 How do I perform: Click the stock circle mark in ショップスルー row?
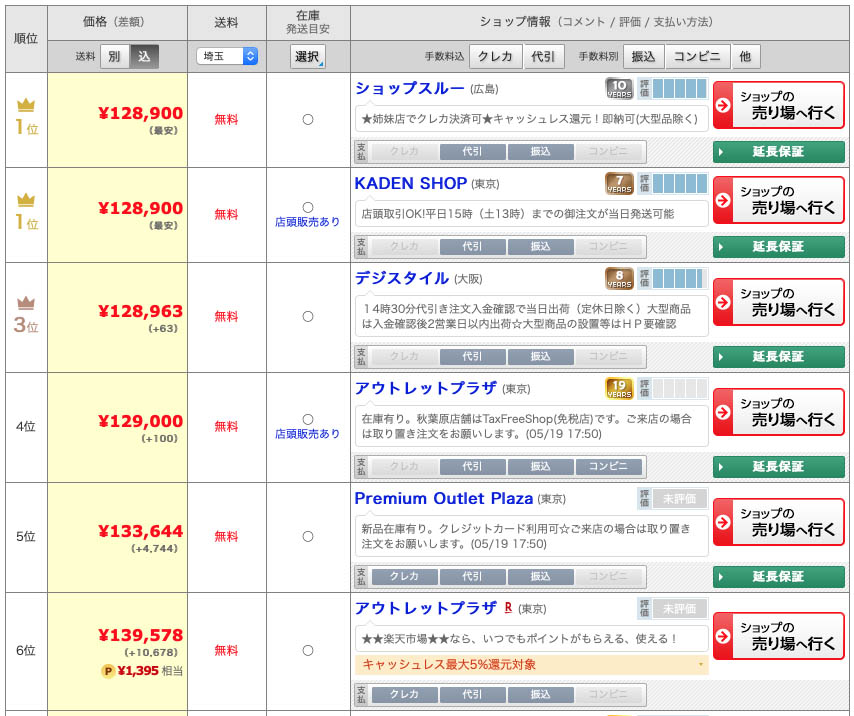click(308, 119)
